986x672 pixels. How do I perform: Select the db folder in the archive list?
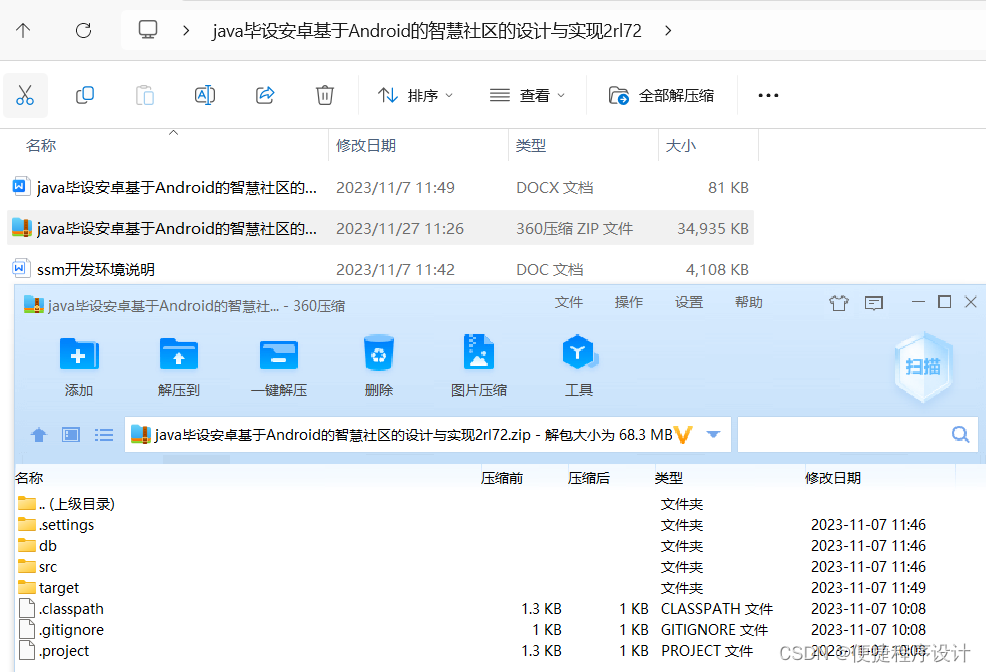(45, 545)
